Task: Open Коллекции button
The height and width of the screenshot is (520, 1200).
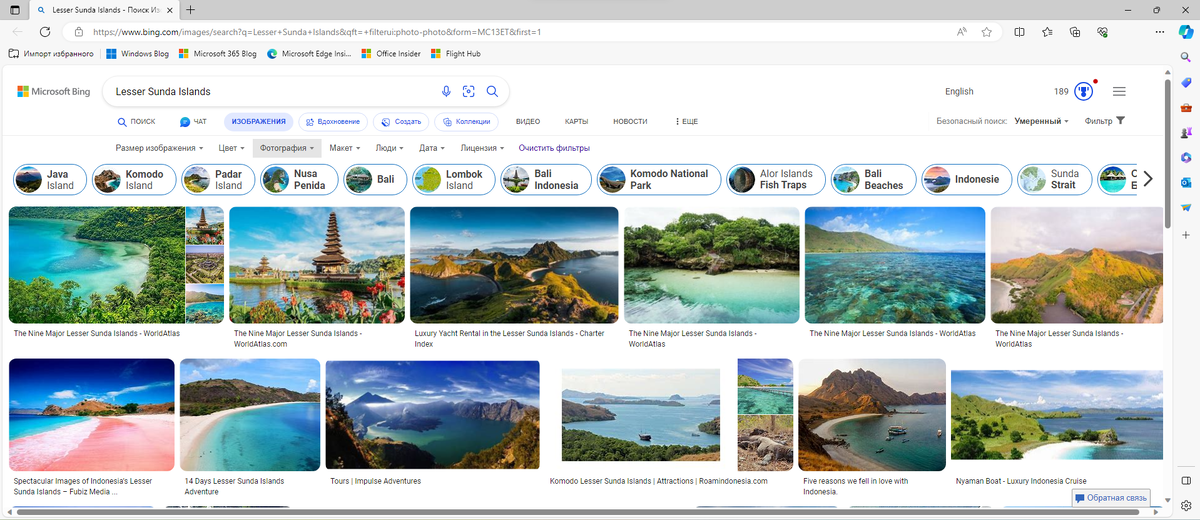Action: click(466, 121)
